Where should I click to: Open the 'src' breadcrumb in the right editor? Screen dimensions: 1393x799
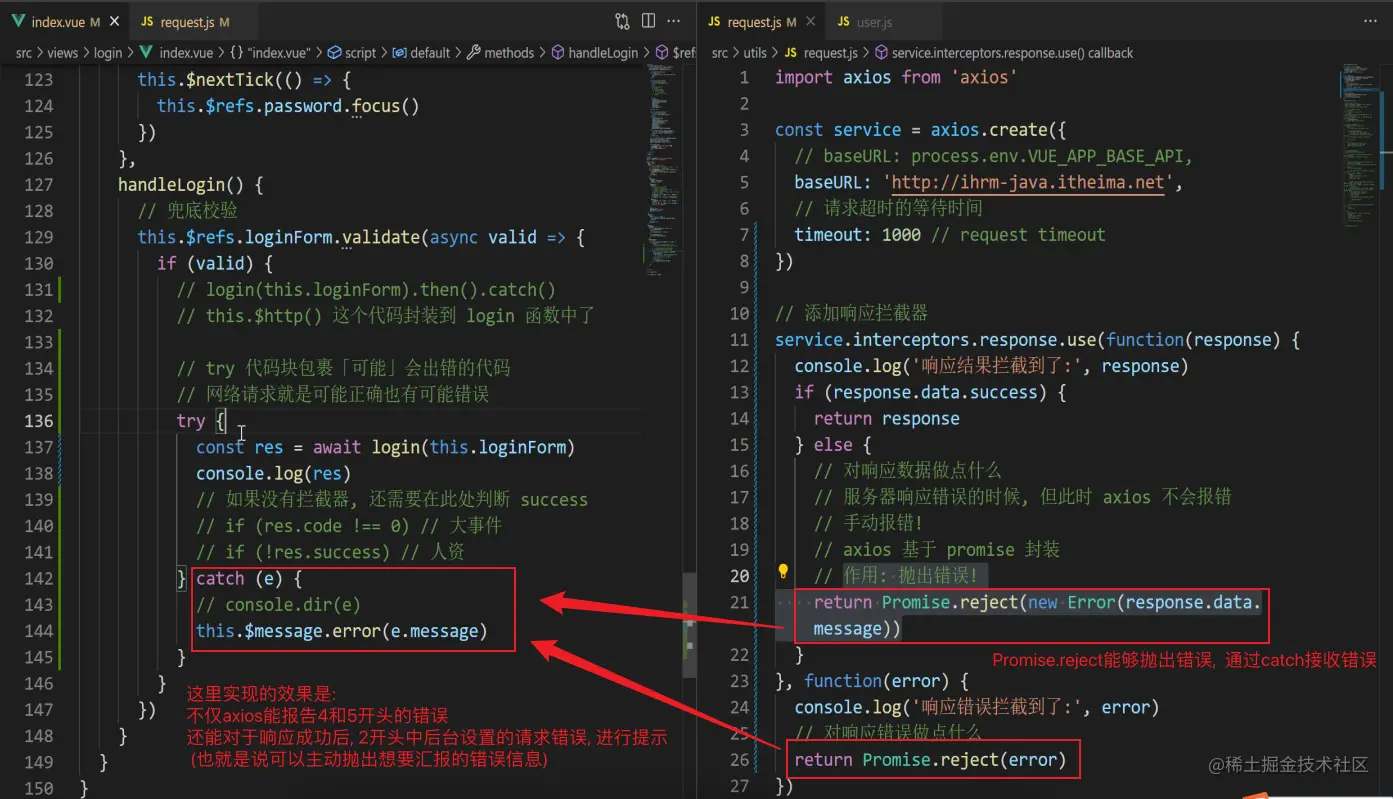pos(720,53)
